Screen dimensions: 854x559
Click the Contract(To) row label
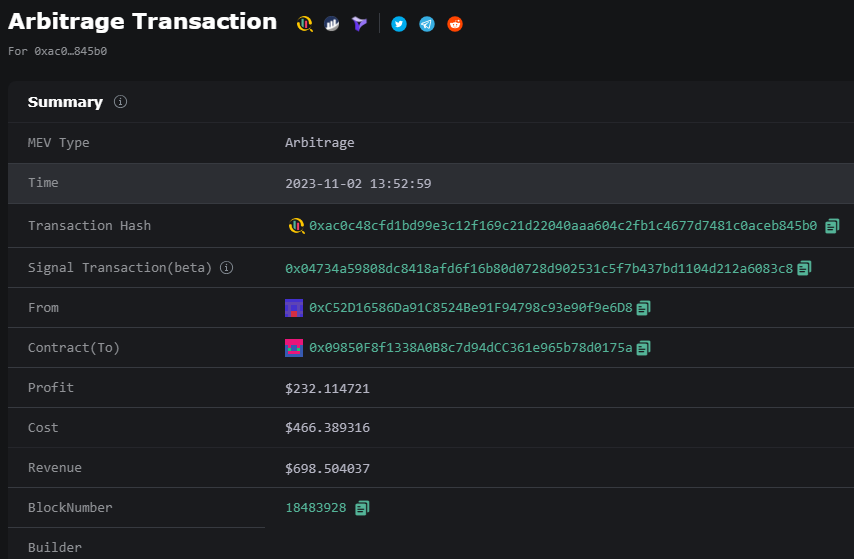point(74,348)
